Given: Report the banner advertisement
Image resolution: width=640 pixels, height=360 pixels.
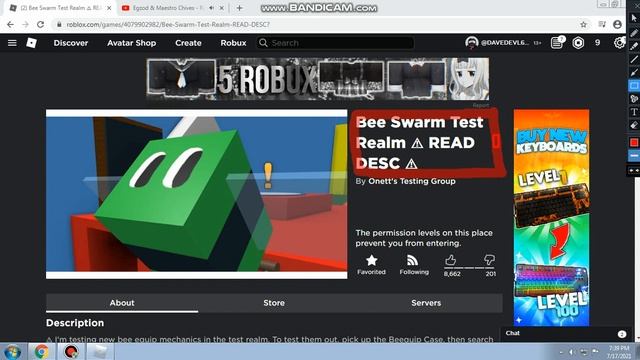Looking at the screenshot, I should tap(481, 105).
